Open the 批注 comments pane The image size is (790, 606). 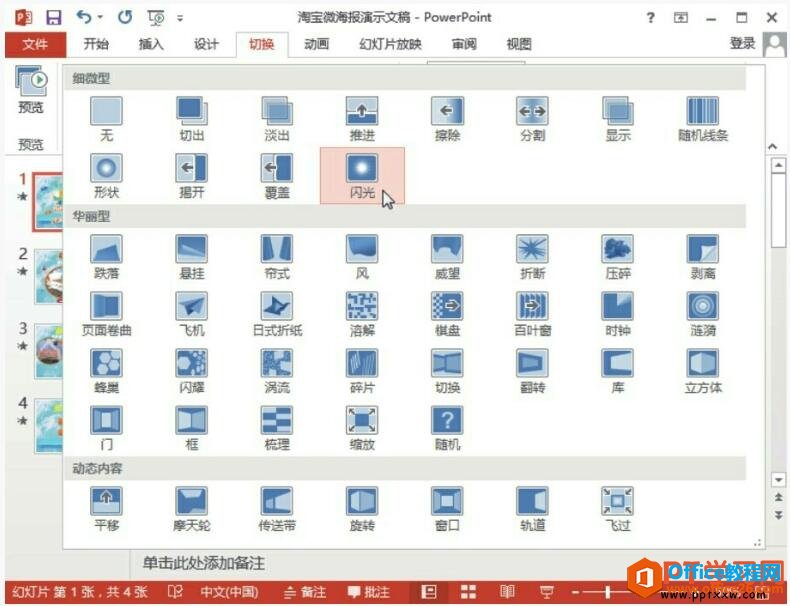(x=369, y=592)
